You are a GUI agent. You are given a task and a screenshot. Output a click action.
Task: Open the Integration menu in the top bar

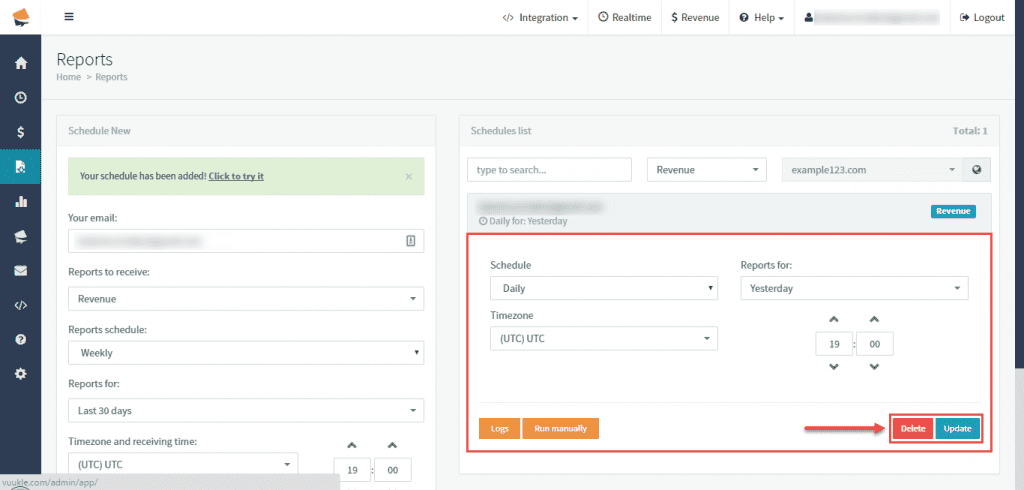pos(540,18)
